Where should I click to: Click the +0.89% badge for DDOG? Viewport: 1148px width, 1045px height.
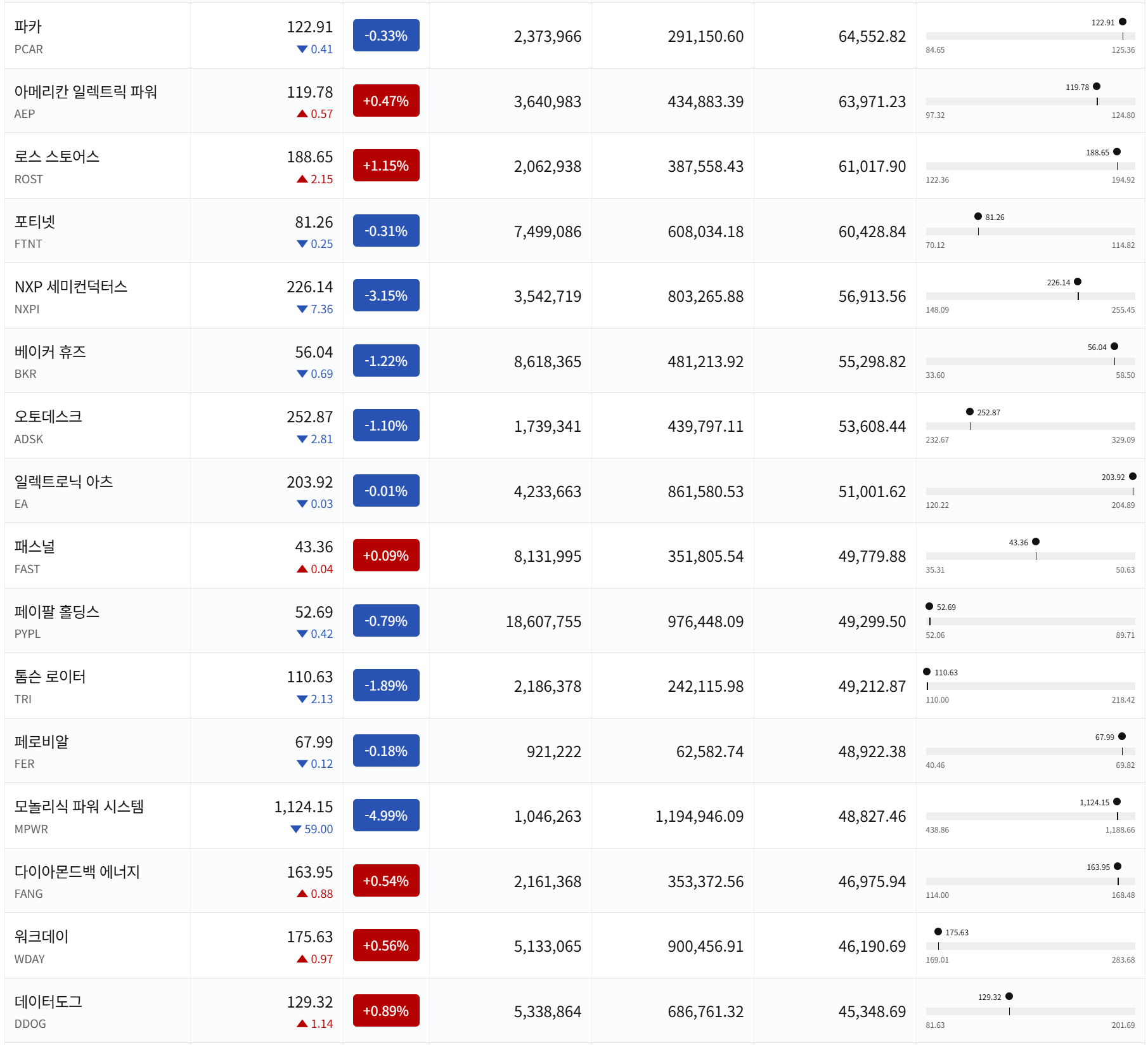(x=386, y=1011)
